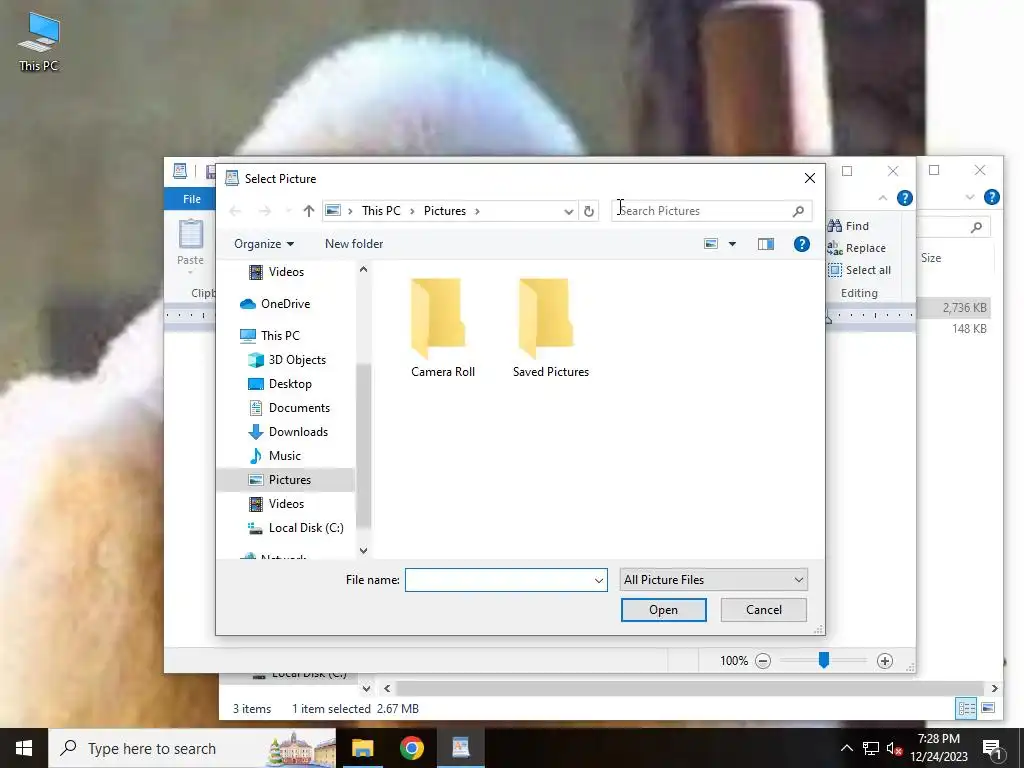
Task: Click the WordPad zoom slider handle
Action: point(824,660)
